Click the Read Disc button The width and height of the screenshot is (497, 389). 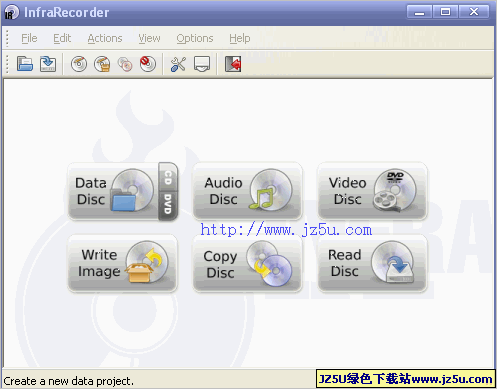(x=372, y=263)
